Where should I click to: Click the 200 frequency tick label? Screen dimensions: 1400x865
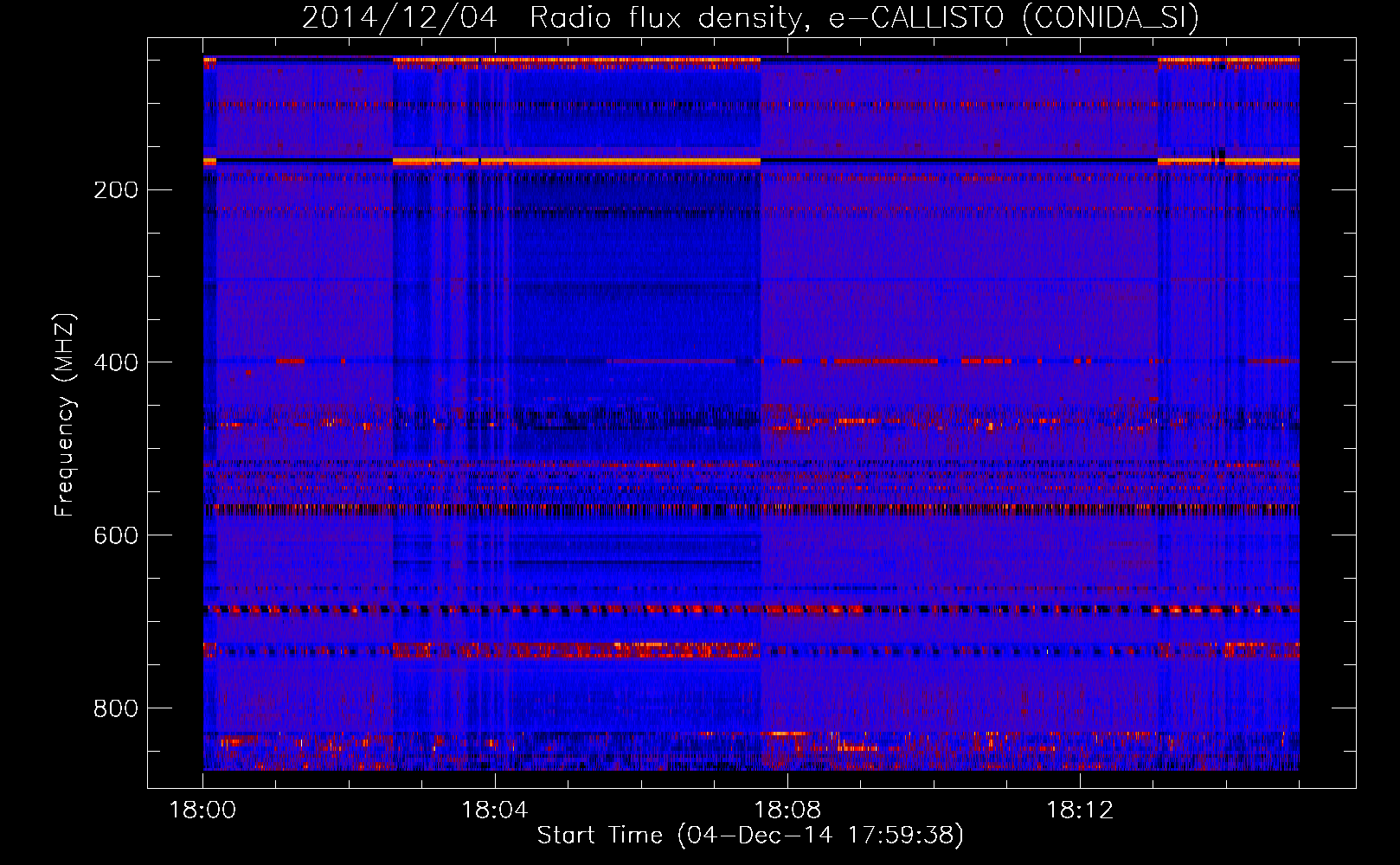[116, 190]
